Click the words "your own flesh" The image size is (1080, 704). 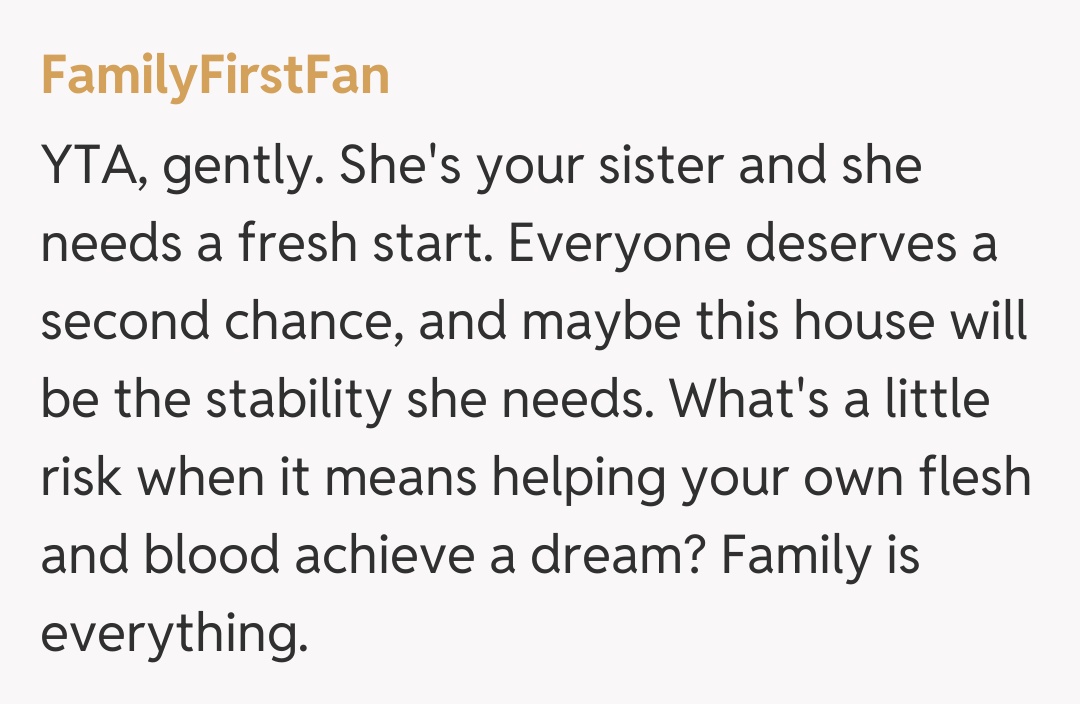[x=855, y=479]
